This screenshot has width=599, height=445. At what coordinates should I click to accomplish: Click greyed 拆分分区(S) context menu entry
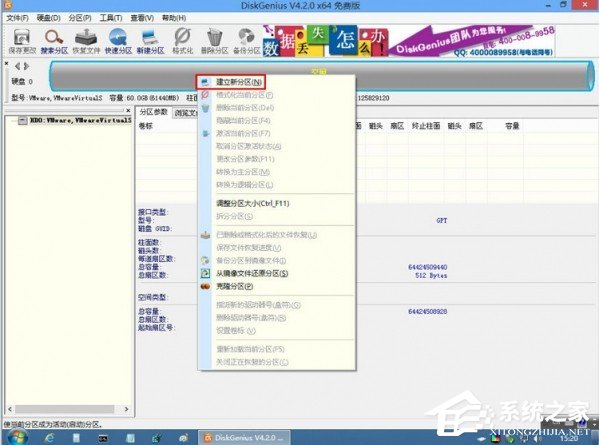(x=234, y=216)
